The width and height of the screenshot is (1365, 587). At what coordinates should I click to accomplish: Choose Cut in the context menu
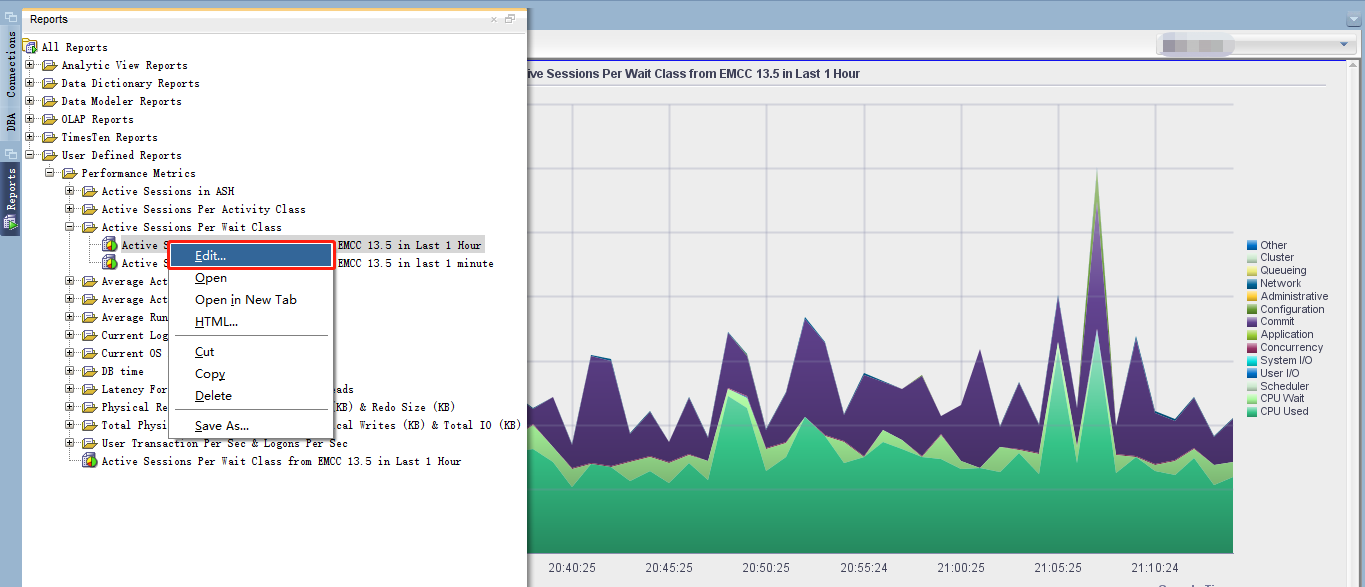point(250,352)
